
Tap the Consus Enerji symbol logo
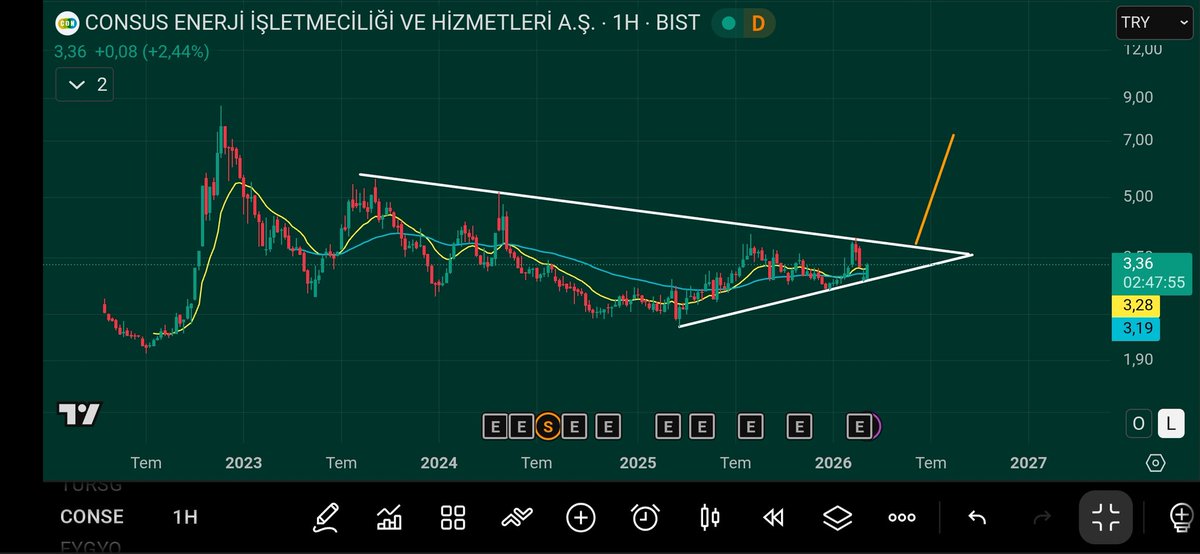[67, 22]
